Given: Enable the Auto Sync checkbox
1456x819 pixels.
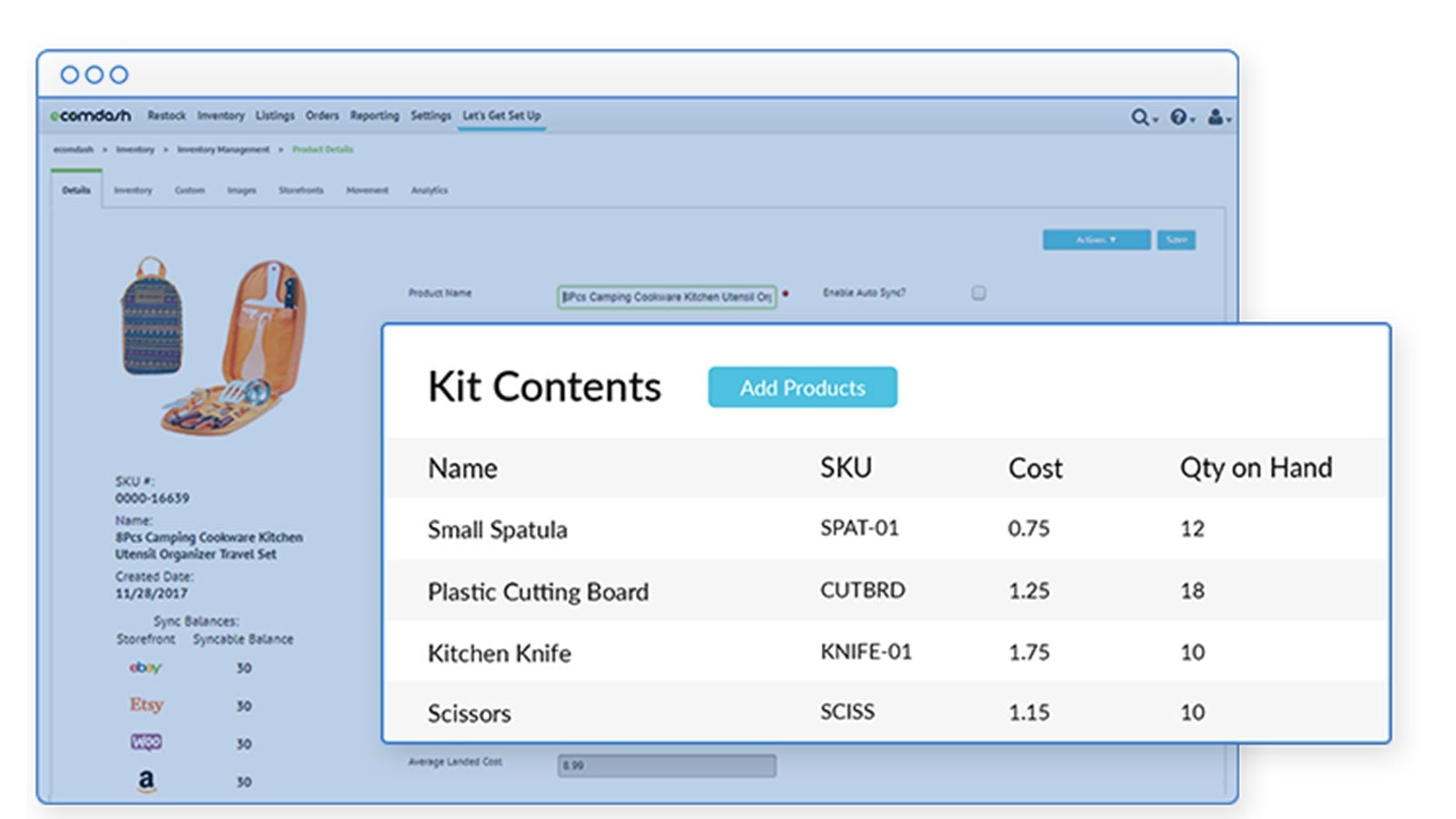Looking at the screenshot, I should point(978,293).
